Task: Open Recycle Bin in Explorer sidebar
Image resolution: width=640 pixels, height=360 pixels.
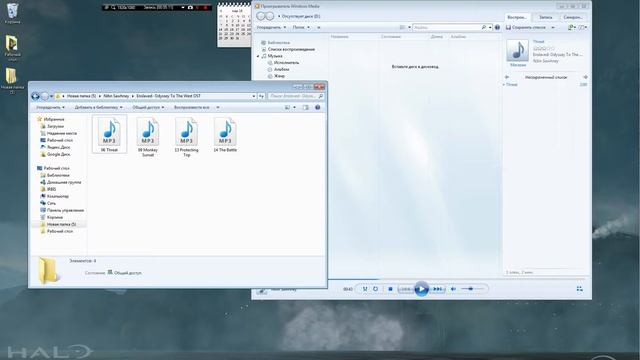Action: tap(51, 217)
